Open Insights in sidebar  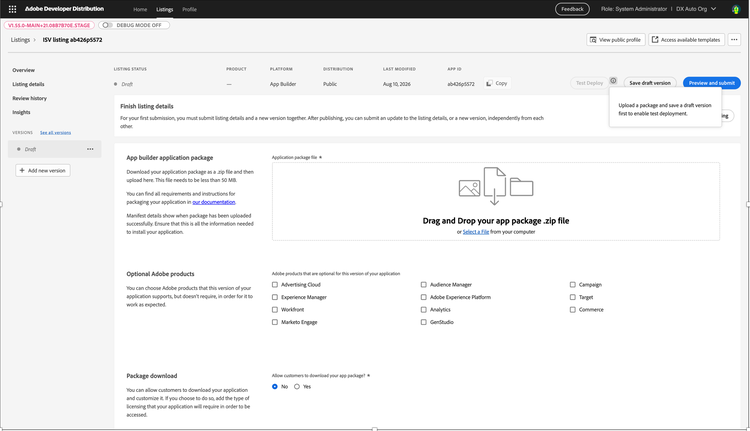[21, 112]
